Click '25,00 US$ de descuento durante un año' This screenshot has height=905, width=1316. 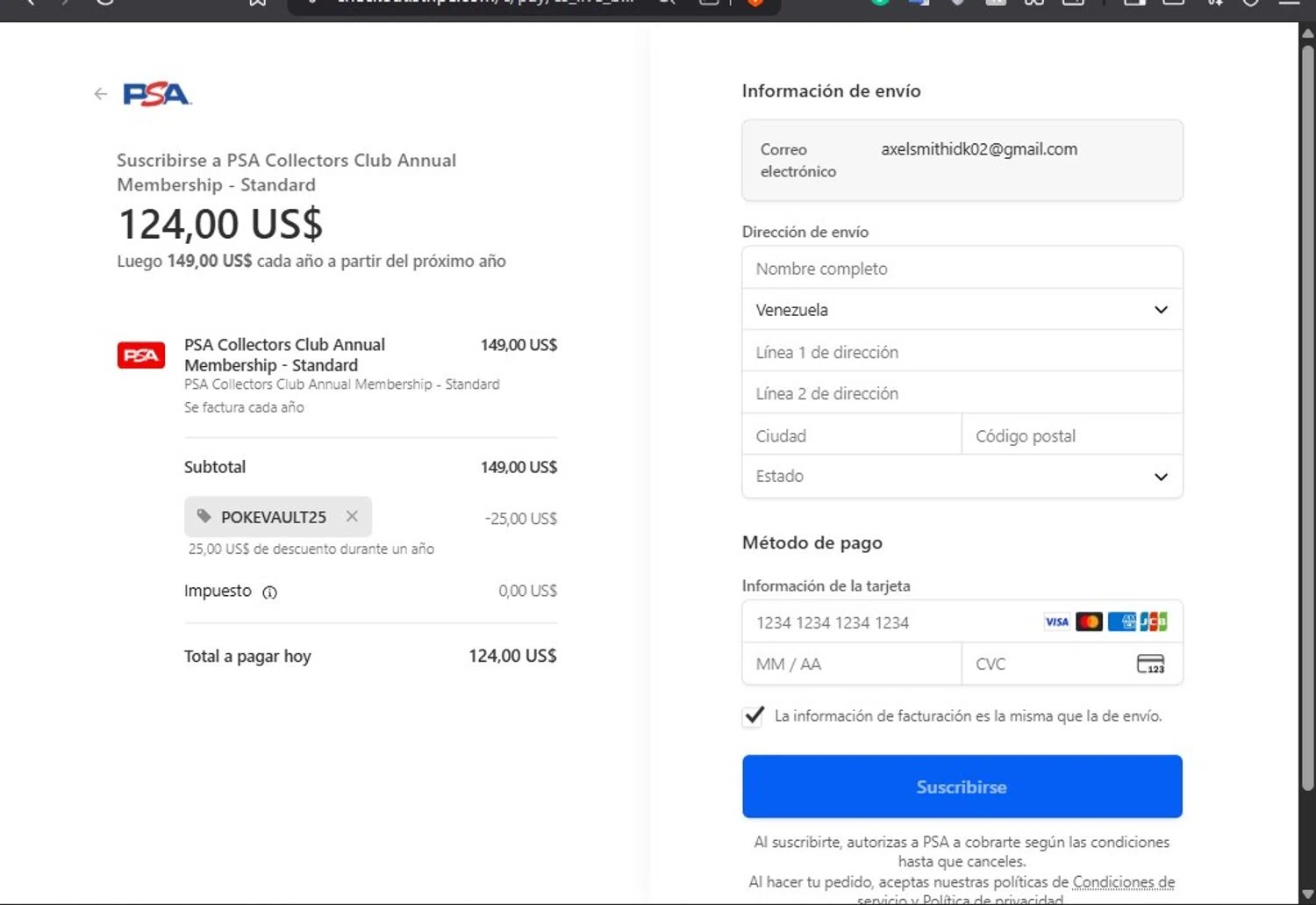[x=311, y=549]
